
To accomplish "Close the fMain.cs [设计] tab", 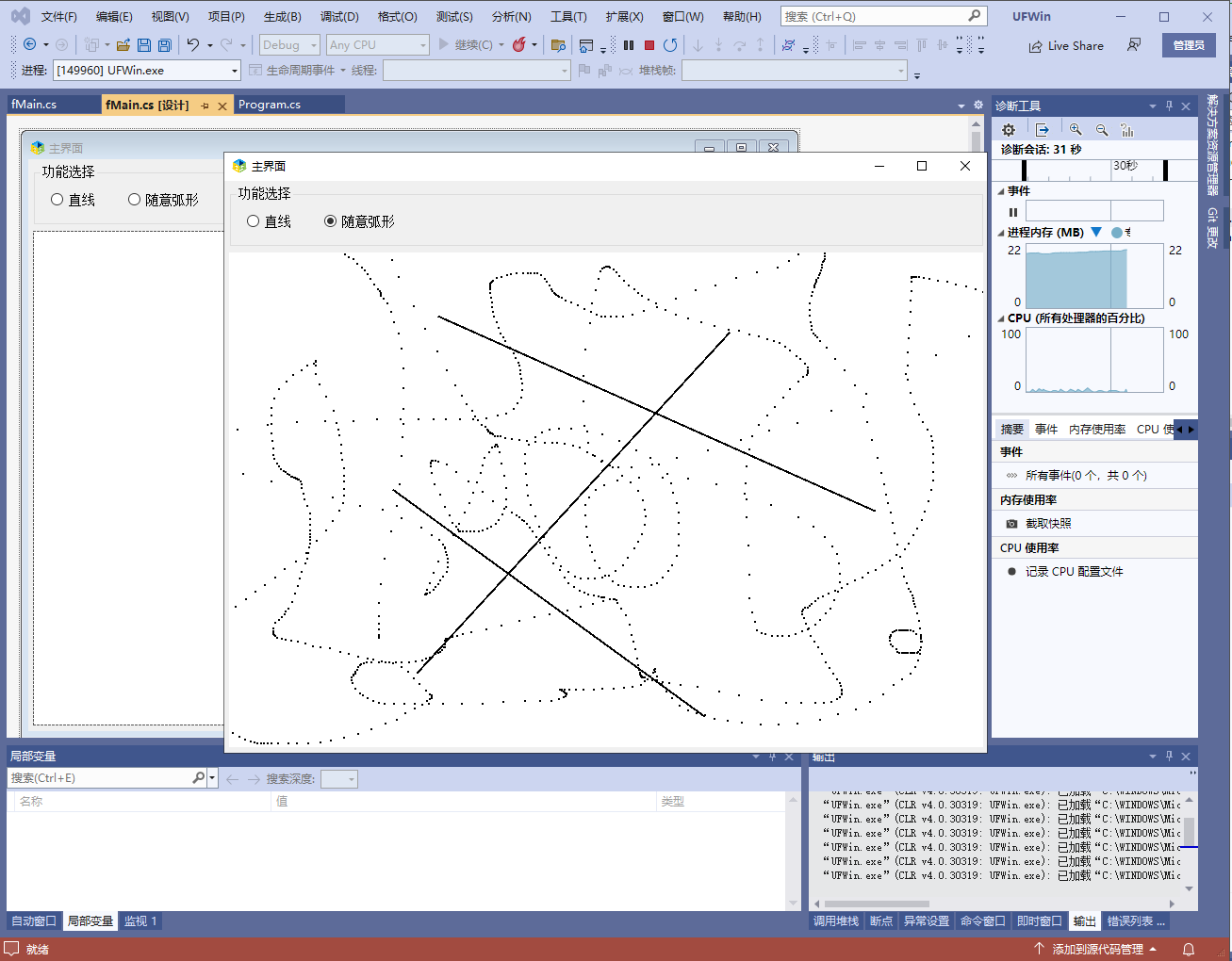I will (222, 106).
